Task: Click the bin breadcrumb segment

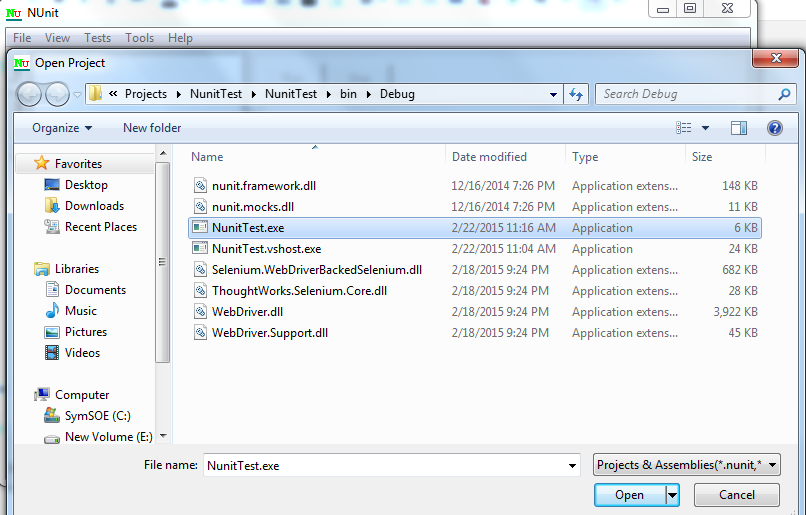Action: tap(348, 94)
